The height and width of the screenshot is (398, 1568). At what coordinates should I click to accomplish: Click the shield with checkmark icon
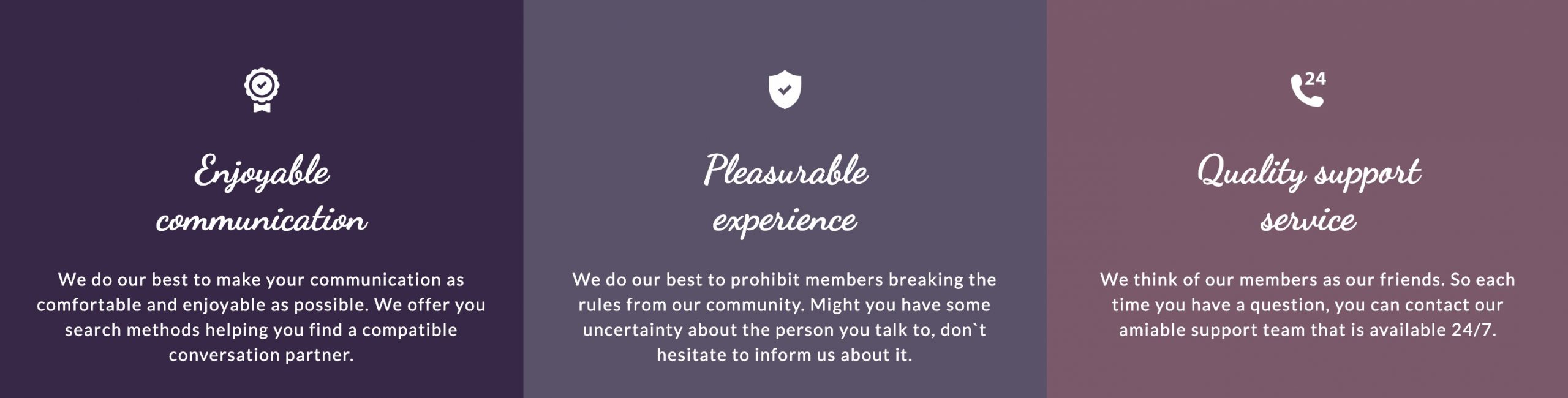click(785, 90)
